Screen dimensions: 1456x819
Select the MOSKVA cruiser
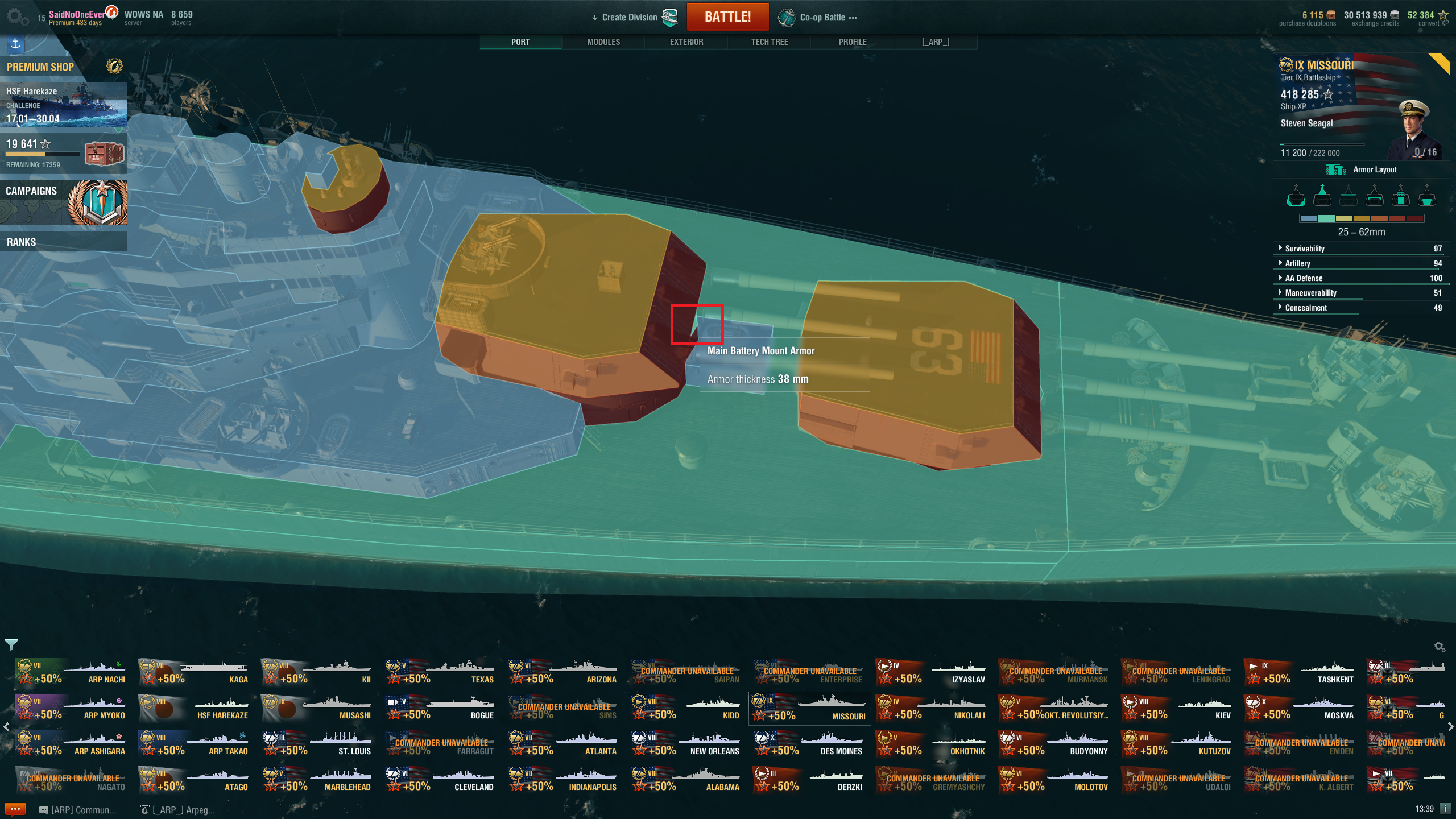[x=1300, y=708]
